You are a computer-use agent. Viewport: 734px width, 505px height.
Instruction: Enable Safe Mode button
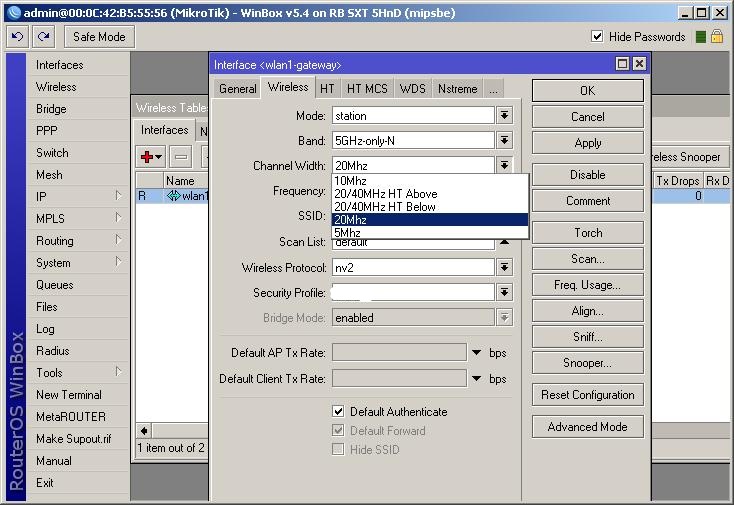point(99,37)
